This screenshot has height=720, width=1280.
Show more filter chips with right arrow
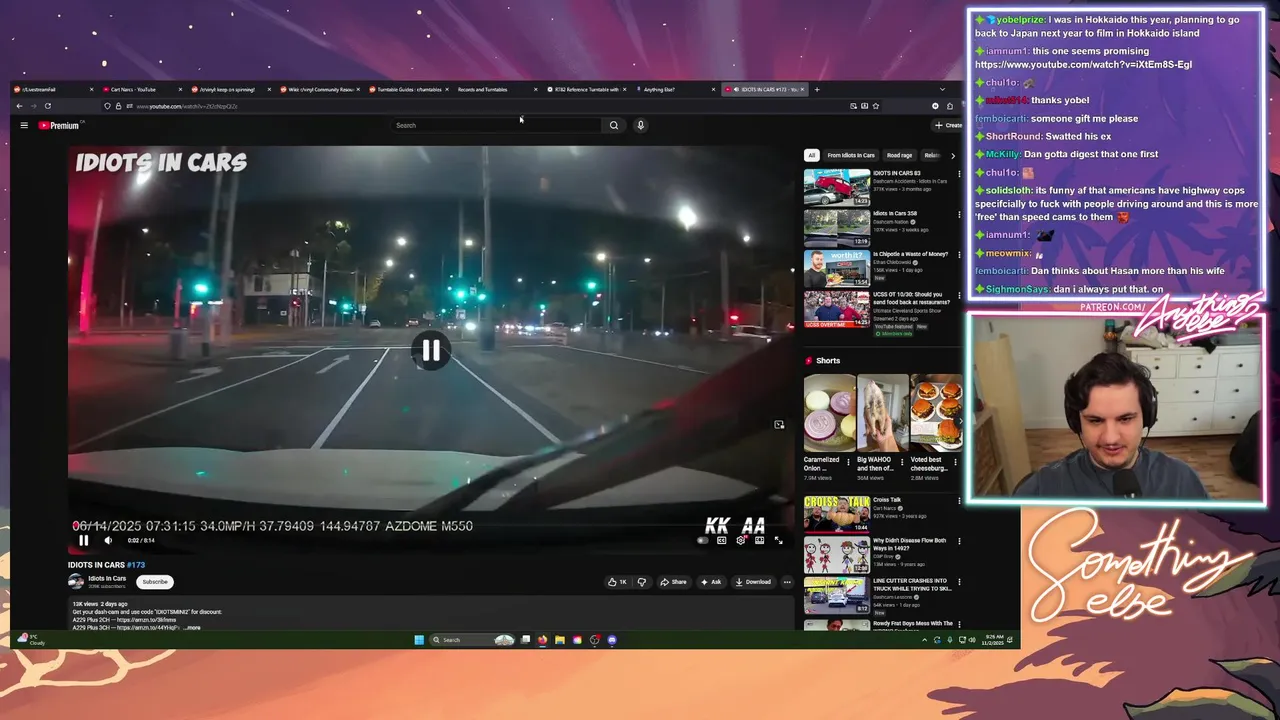pos(952,155)
